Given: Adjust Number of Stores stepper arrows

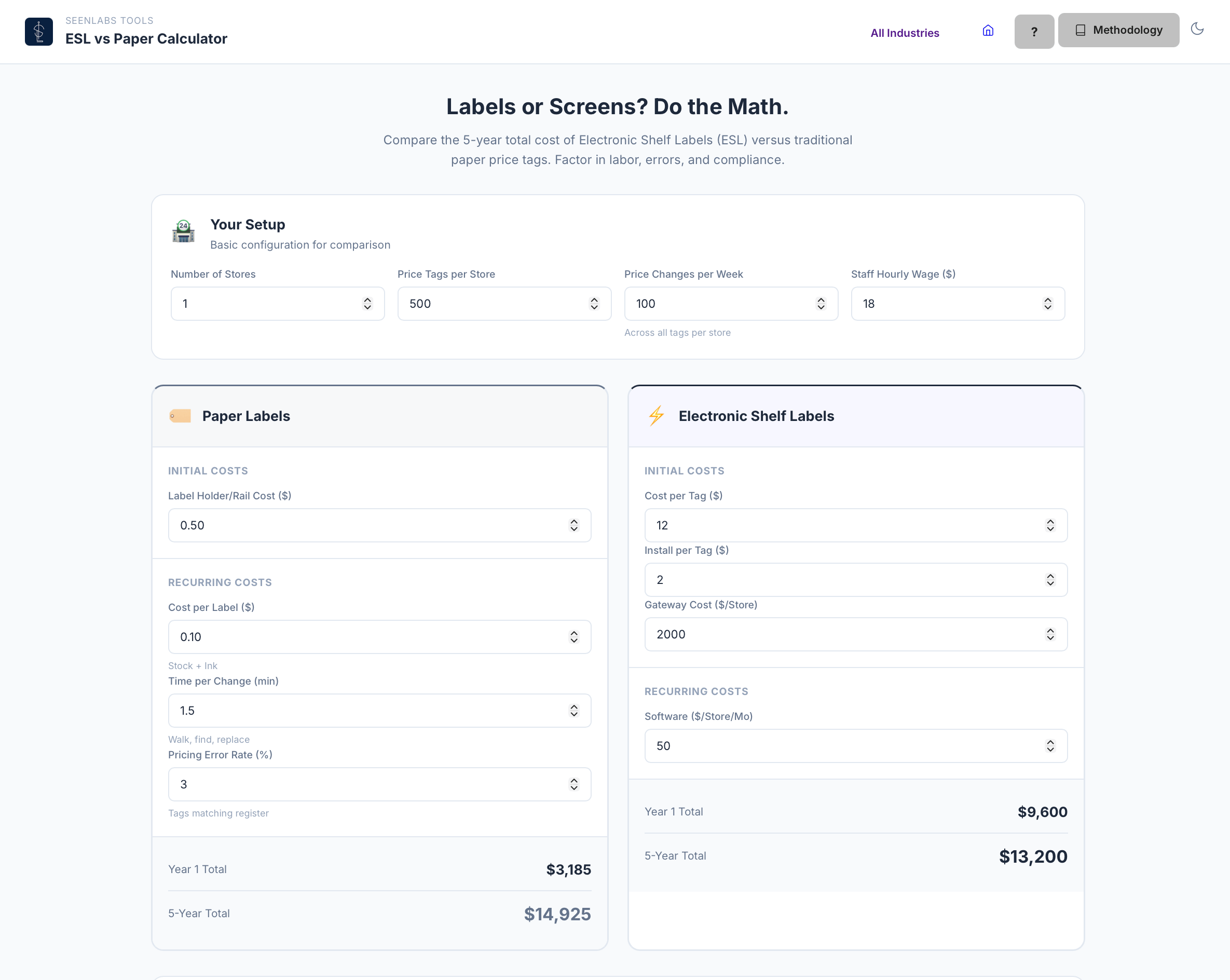Looking at the screenshot, I should tap(367, 304).
